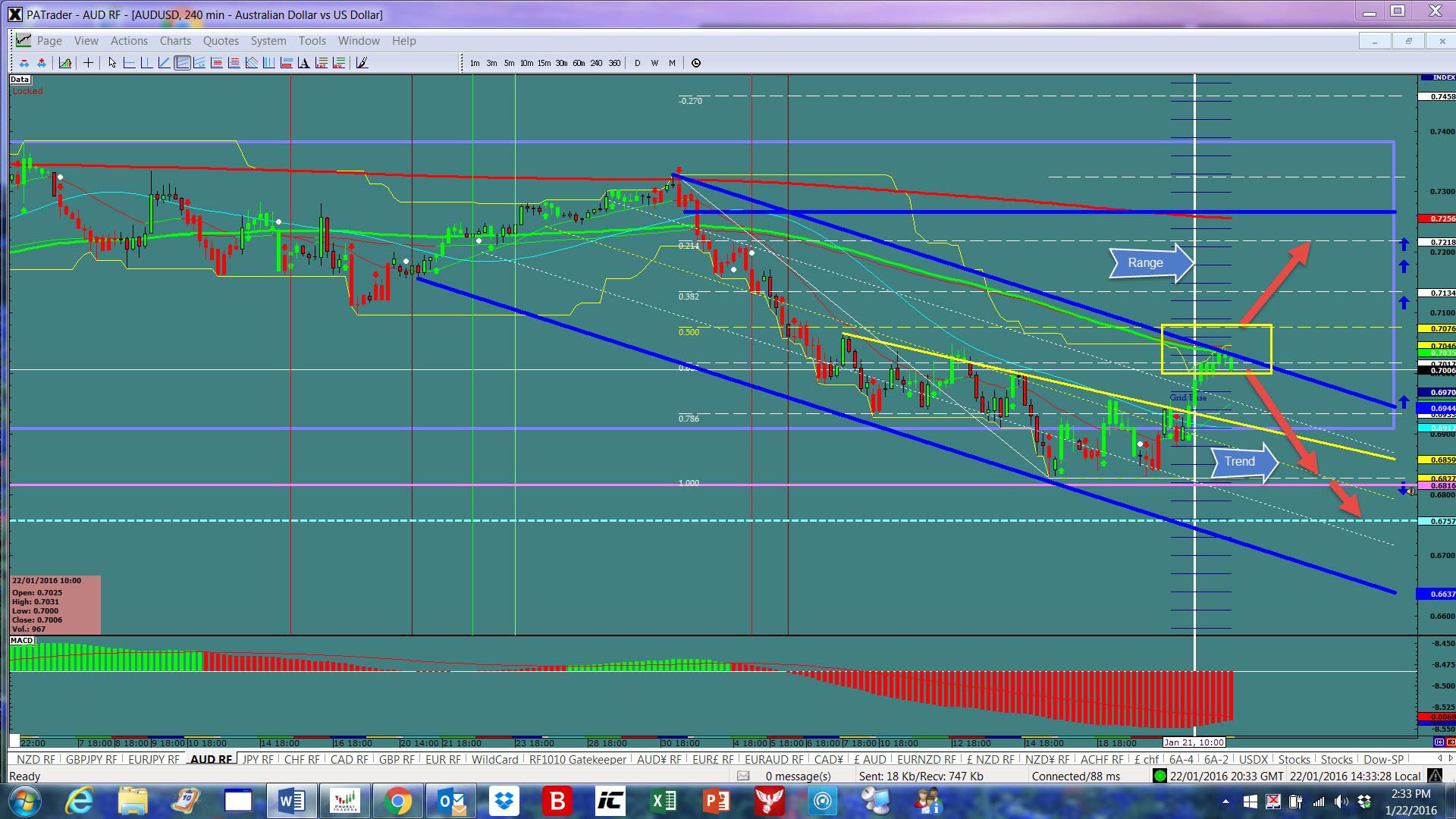Switch to the NZD RF tab

click(36, 759)
